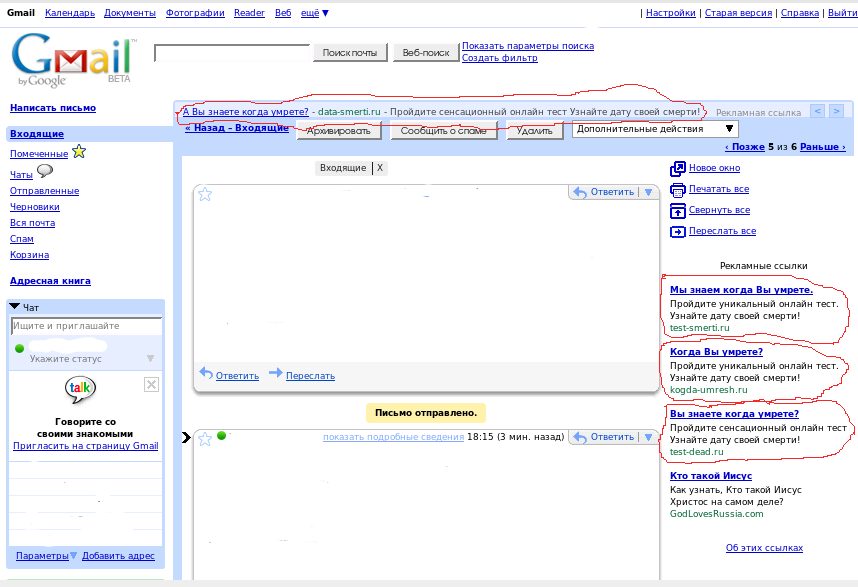The width and height of the screenshot is (858, 587).
Task: Click the forward icon for Переслать все
Action: pyautogui.click(x=677, y=232)
